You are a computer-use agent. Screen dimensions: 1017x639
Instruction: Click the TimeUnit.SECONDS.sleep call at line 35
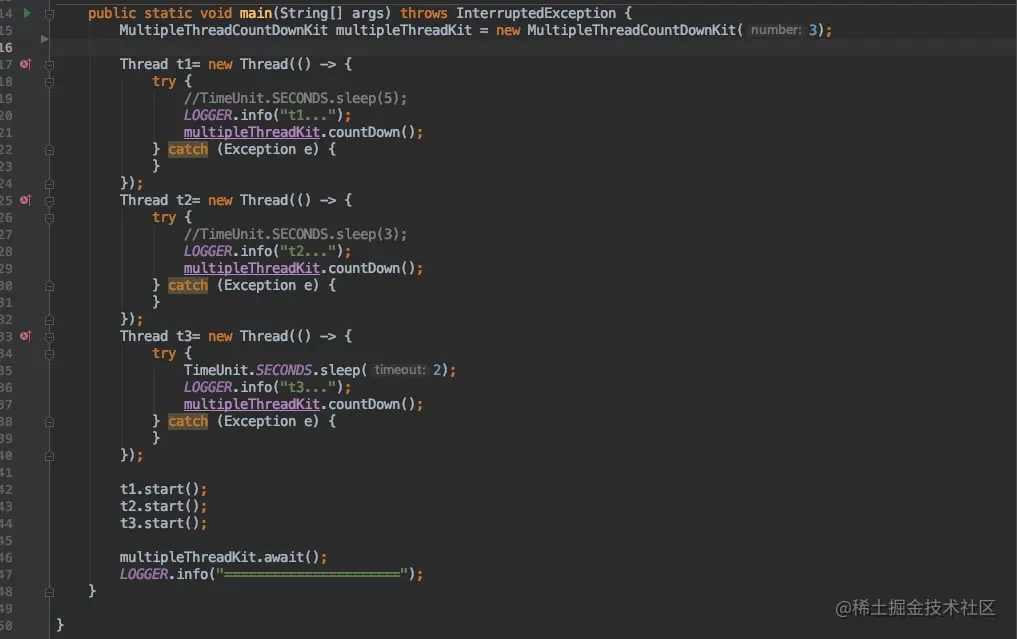coord(320,370)
